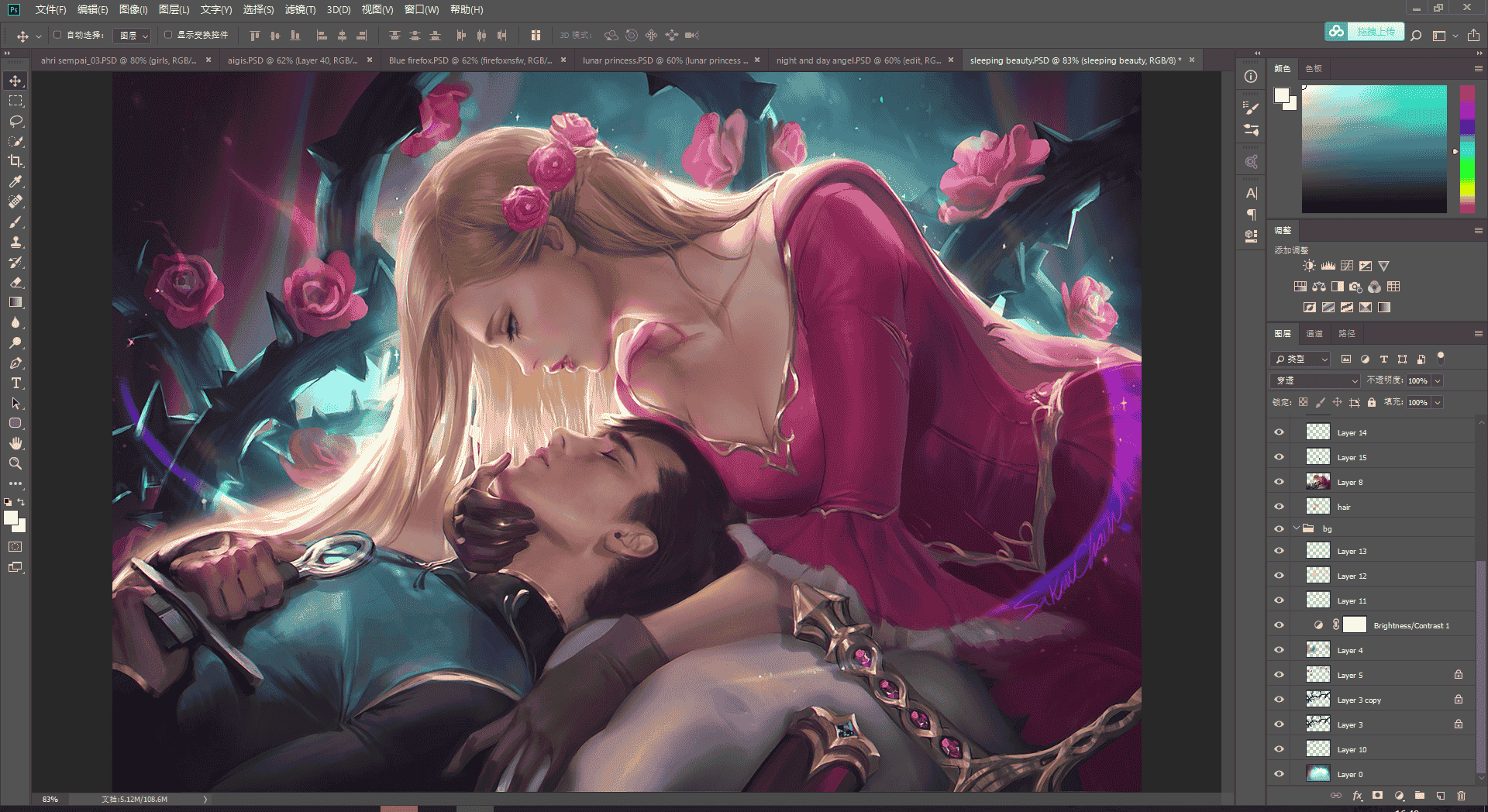Switch to the Channels (通道) tab

(x=1314, y=334)
